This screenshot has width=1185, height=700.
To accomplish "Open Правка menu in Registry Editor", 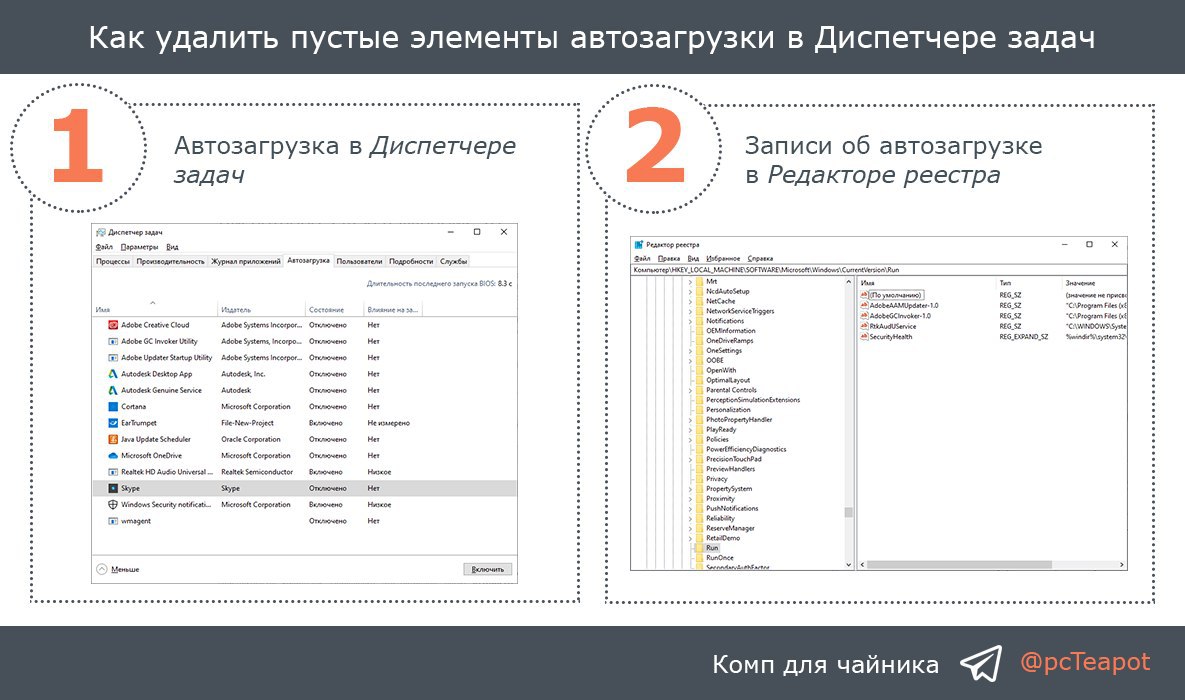I will pos(669,259).
